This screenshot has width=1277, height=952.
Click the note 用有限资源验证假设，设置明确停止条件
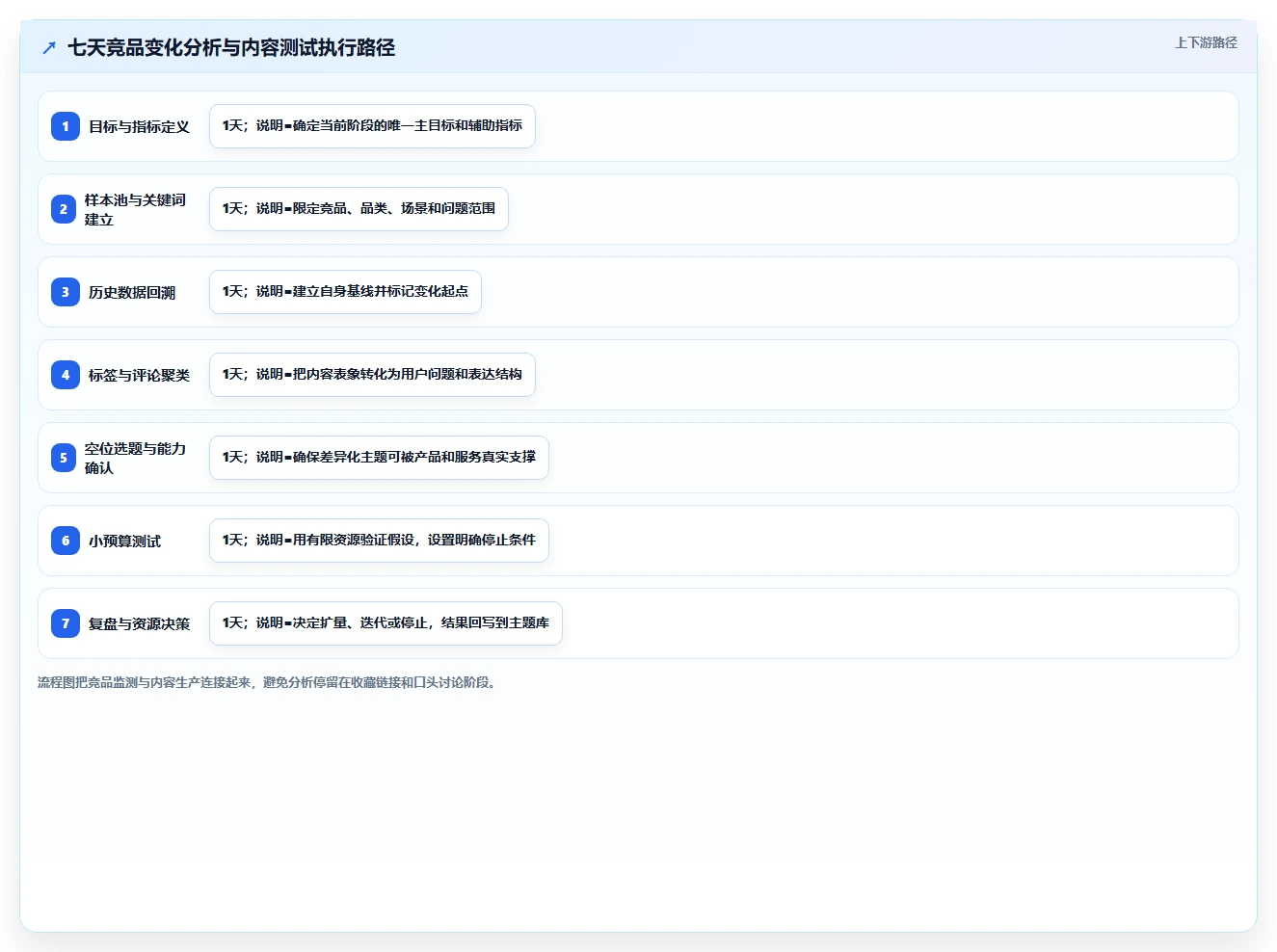[x=379, y=541]
